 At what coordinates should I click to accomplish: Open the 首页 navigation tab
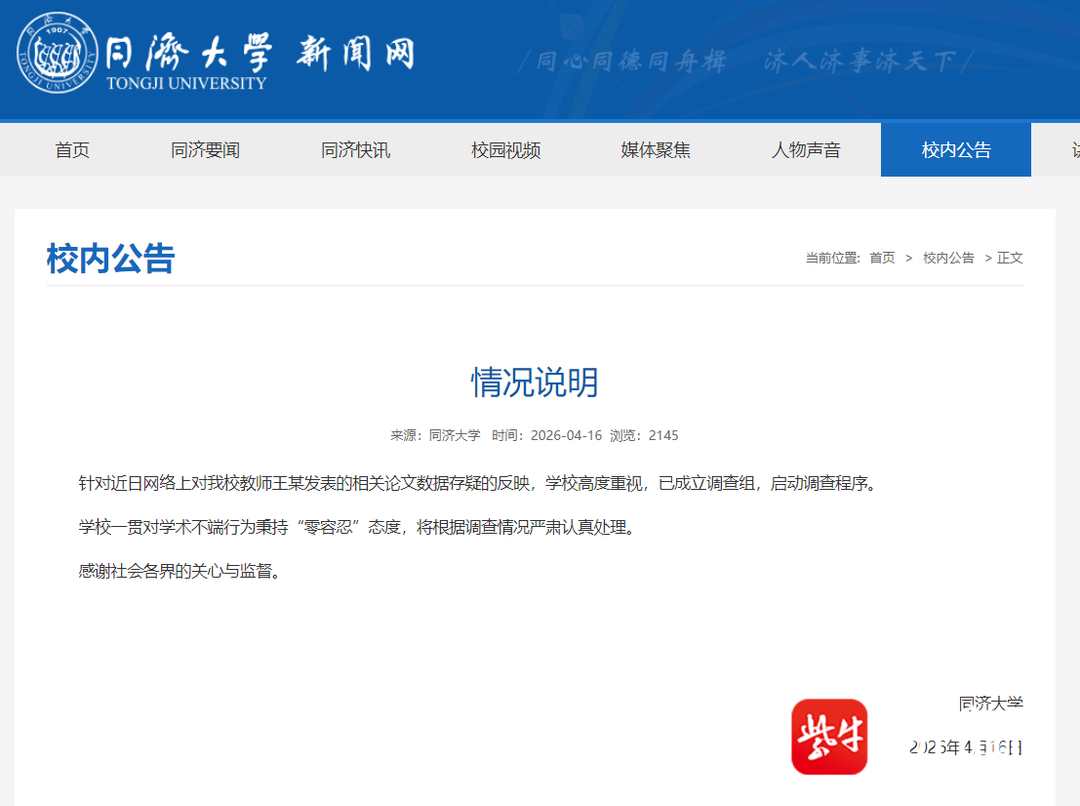pos(72,150)
